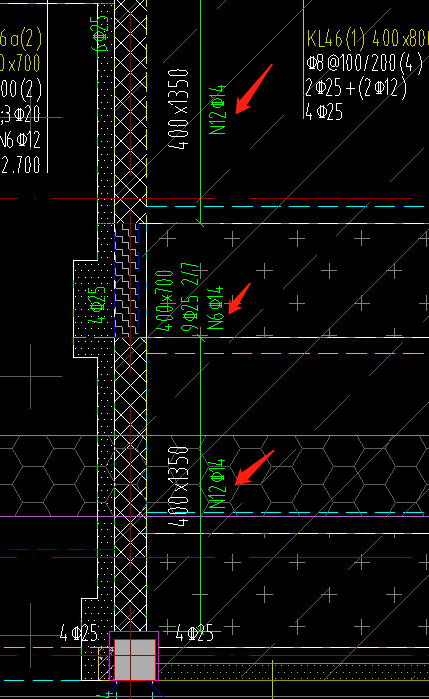This screenshot has width=429, height=699.
Task: Click the green 400x700 beam size text
Action: tap(164, 300)
